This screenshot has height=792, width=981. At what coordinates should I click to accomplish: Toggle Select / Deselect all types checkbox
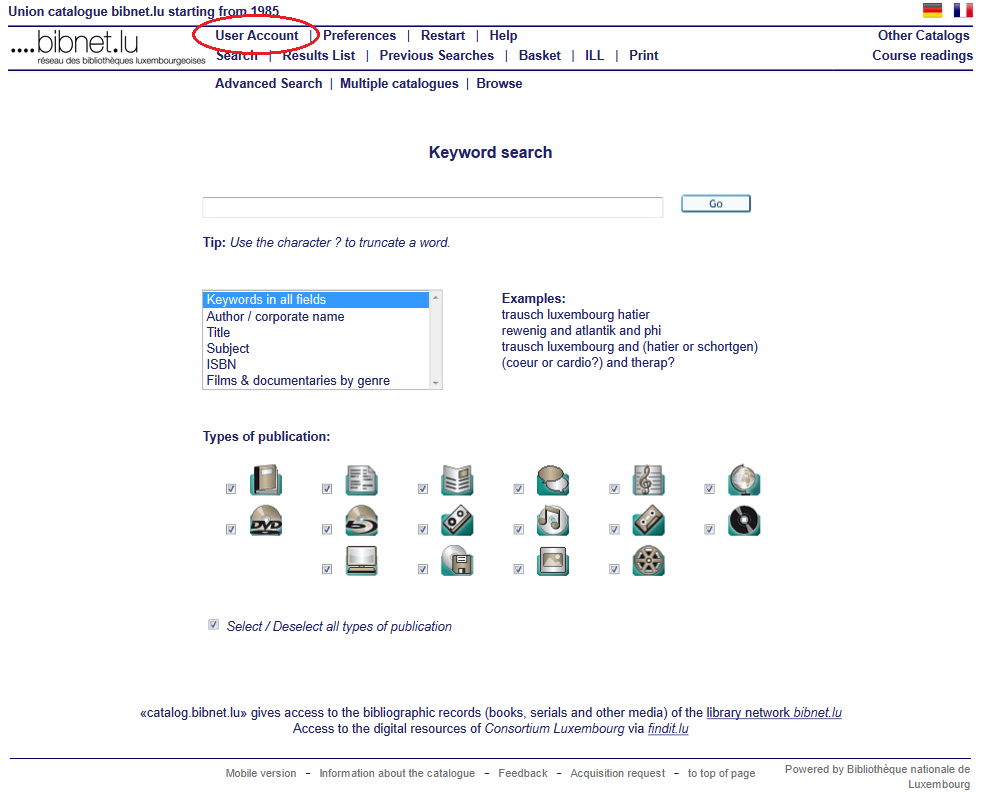coord(213,624)
